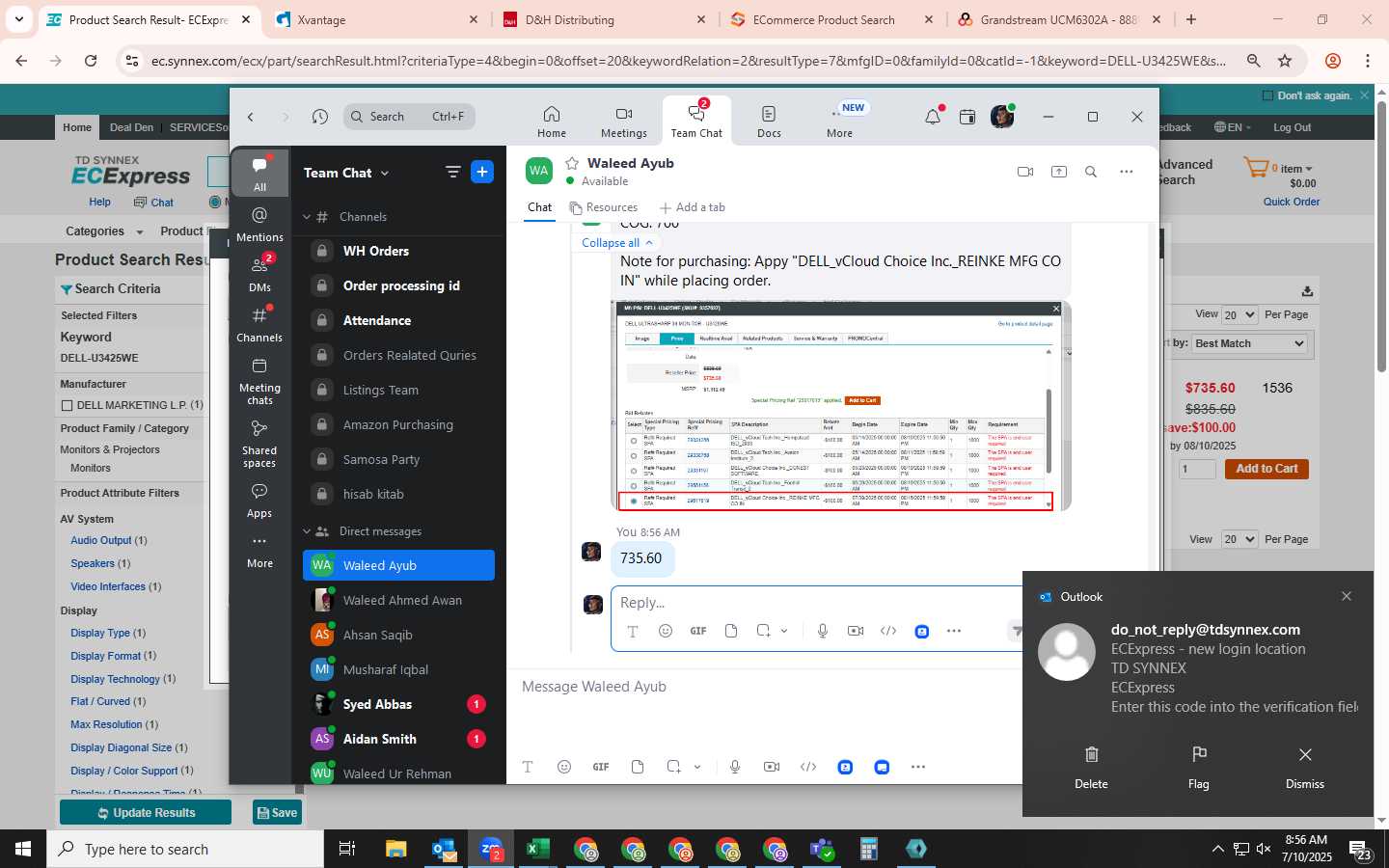Click the GIF icon in Reply box
The width and height of the screenshot is (1389, 868).
point(698,631)
